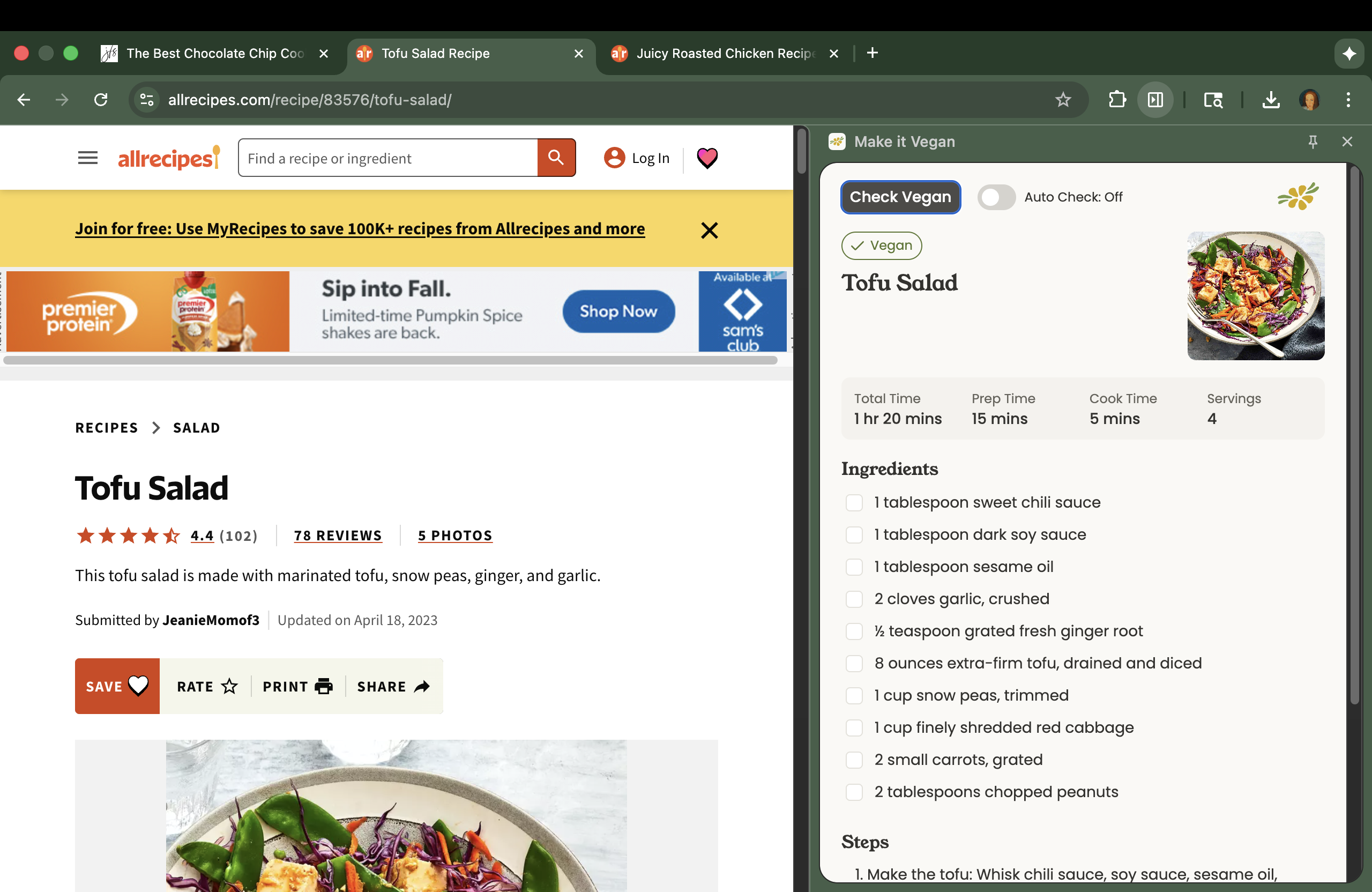1372x892 pixels.
Task: Check the sweet chili sauce ingredient box
Action: [x=854, y=502]
